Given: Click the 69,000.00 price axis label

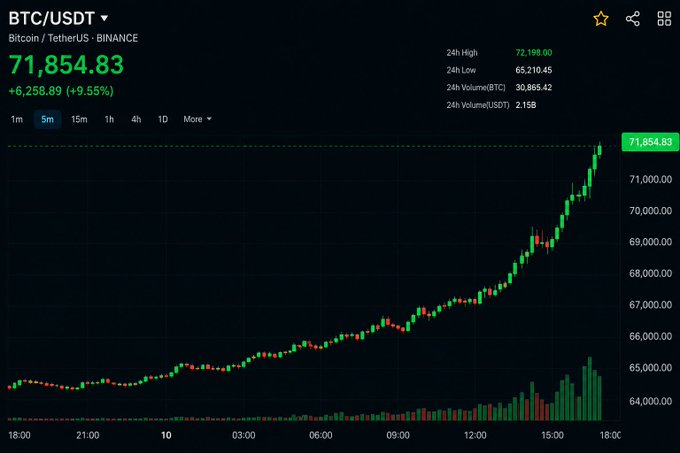Looking at the screenshot, I should click(x=650, y=242).
